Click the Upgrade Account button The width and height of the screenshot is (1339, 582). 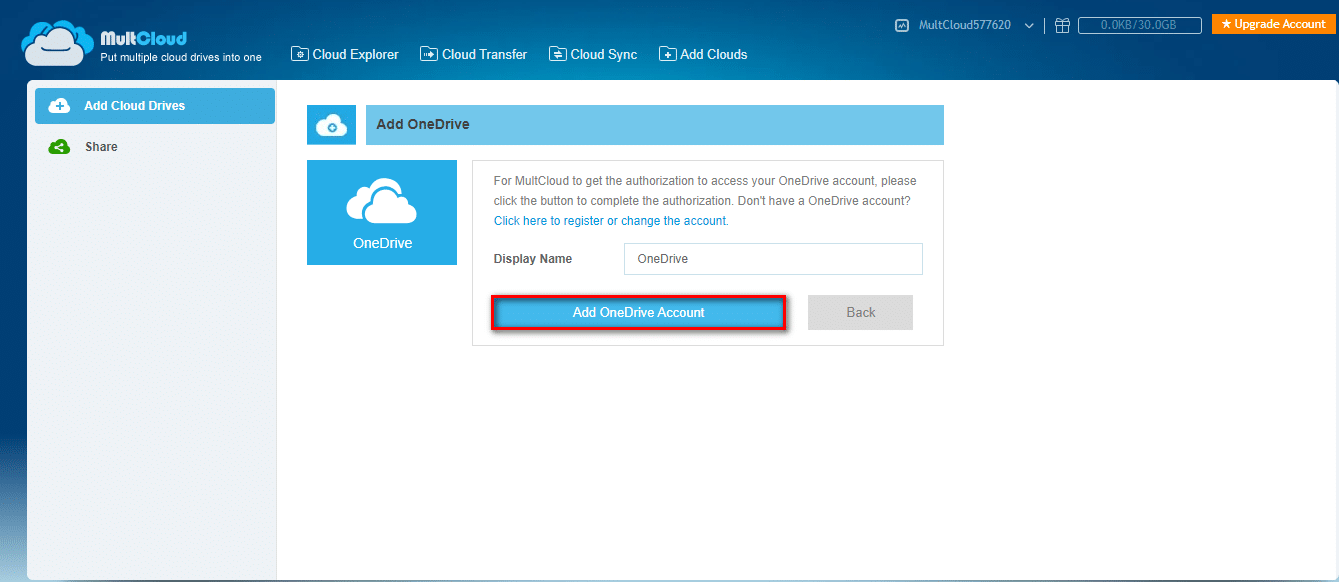1273,23
